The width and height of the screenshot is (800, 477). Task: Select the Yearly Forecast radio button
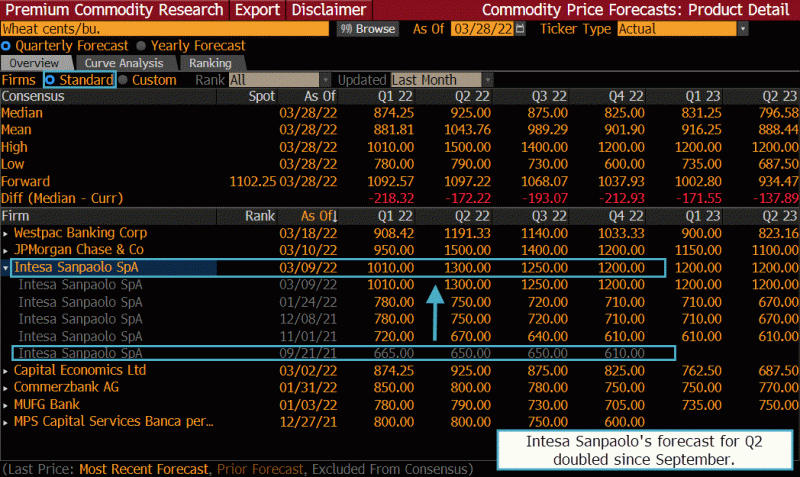141,46
